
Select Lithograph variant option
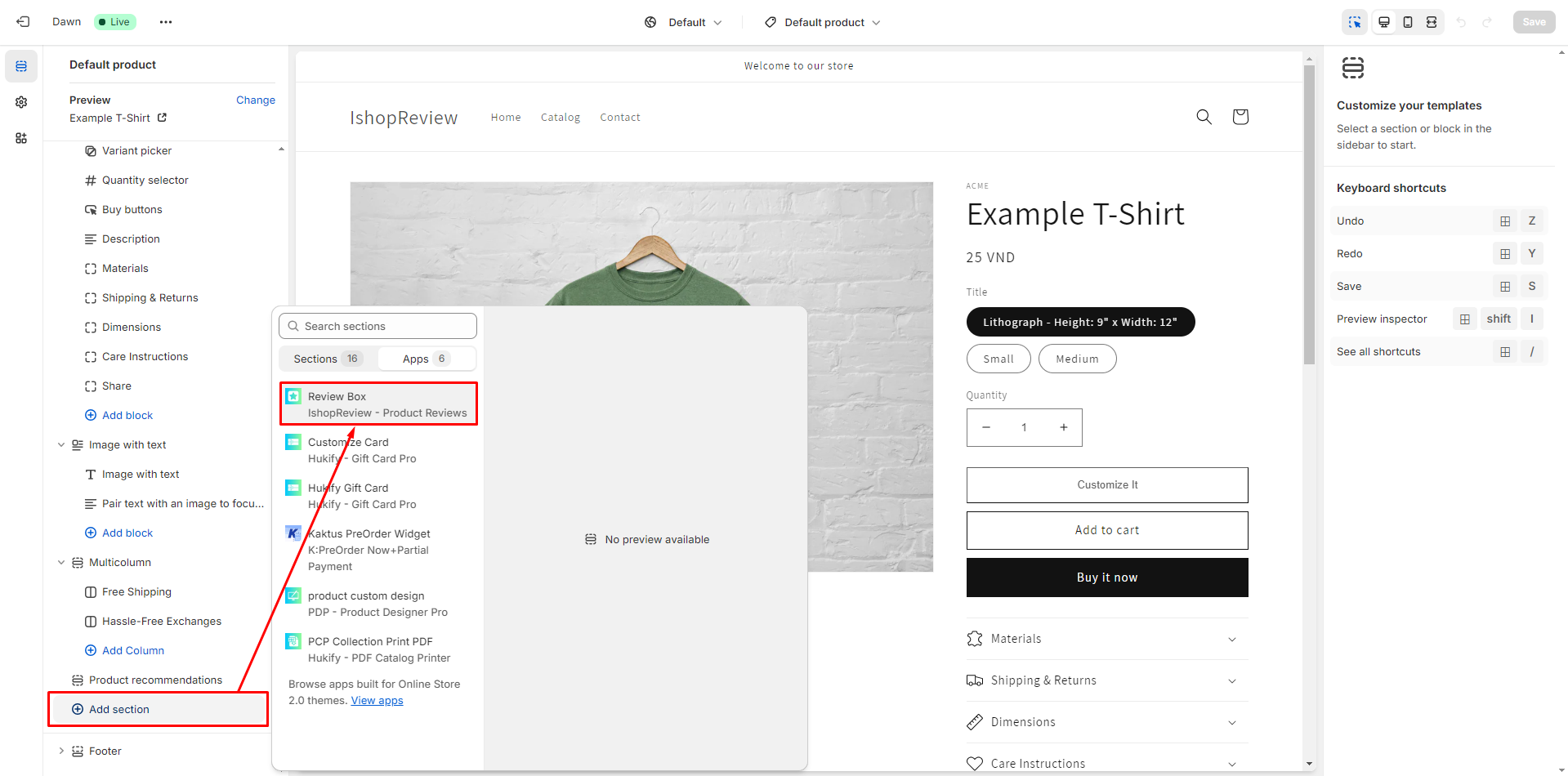[1080, 322]
